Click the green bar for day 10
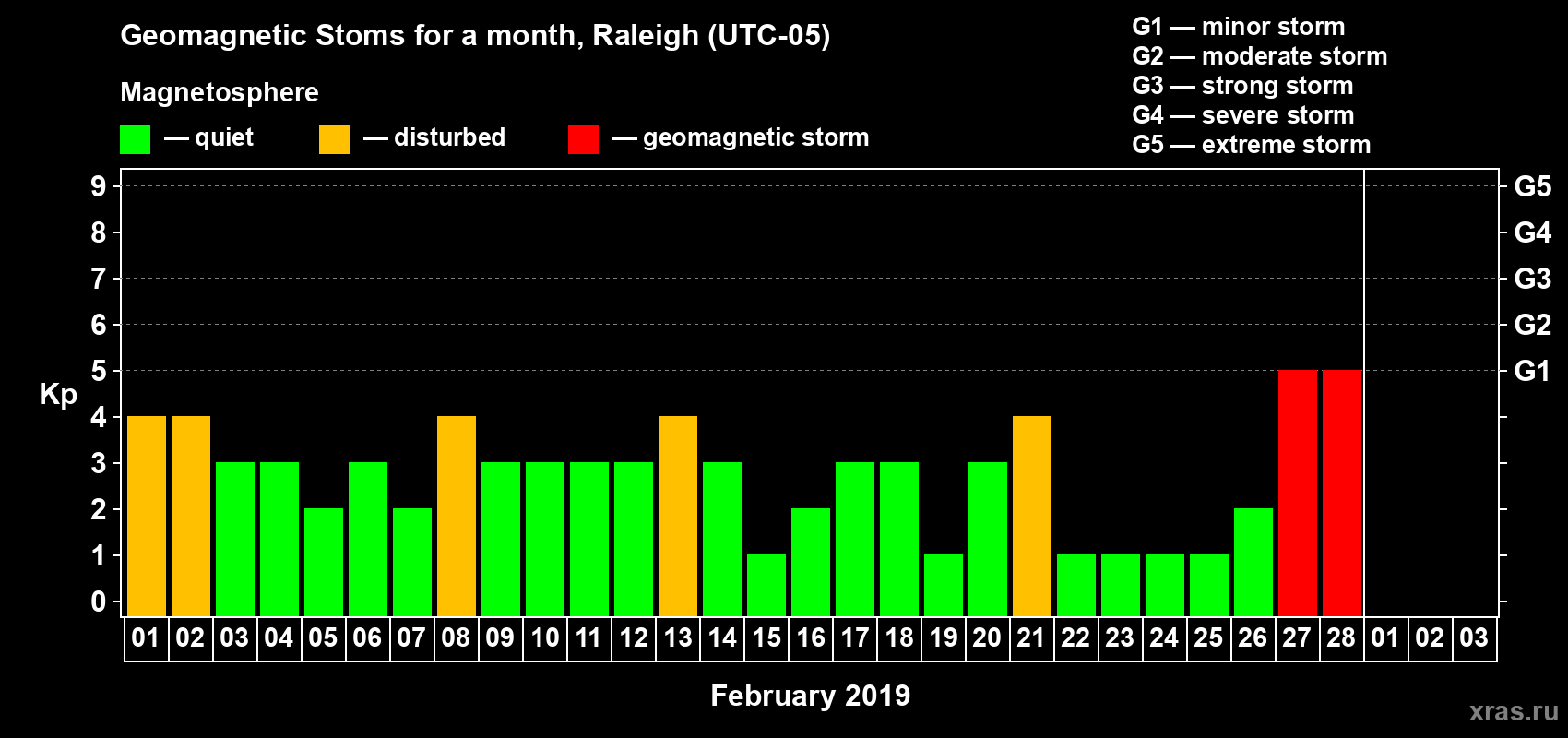The height and width of the screenshot is (738, 1568). (x=545, y=540)
